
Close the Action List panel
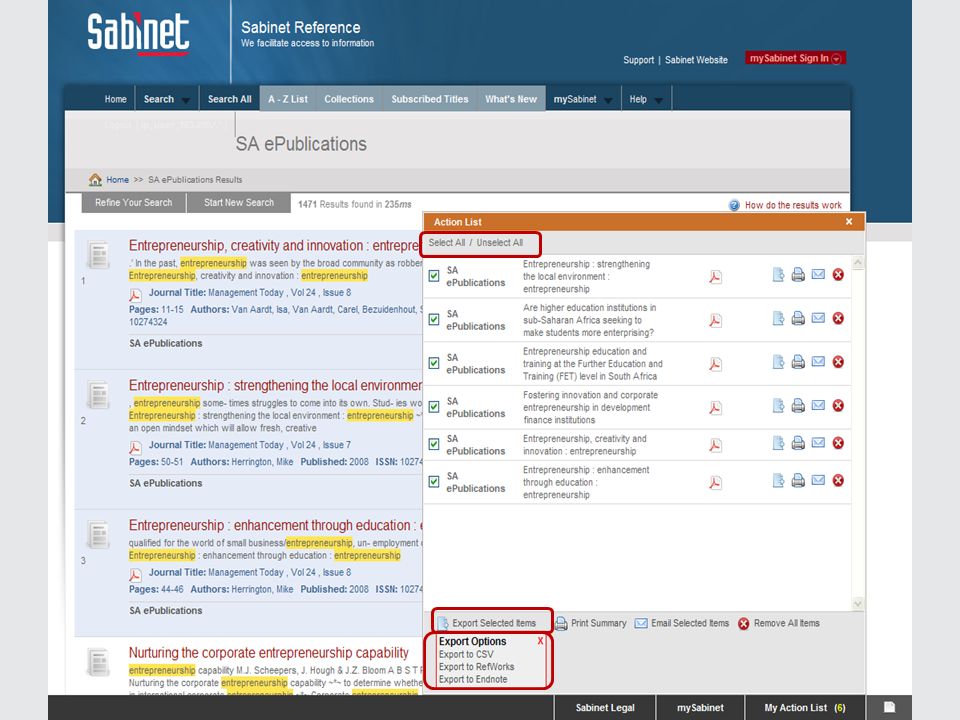[x=849, y=222]
